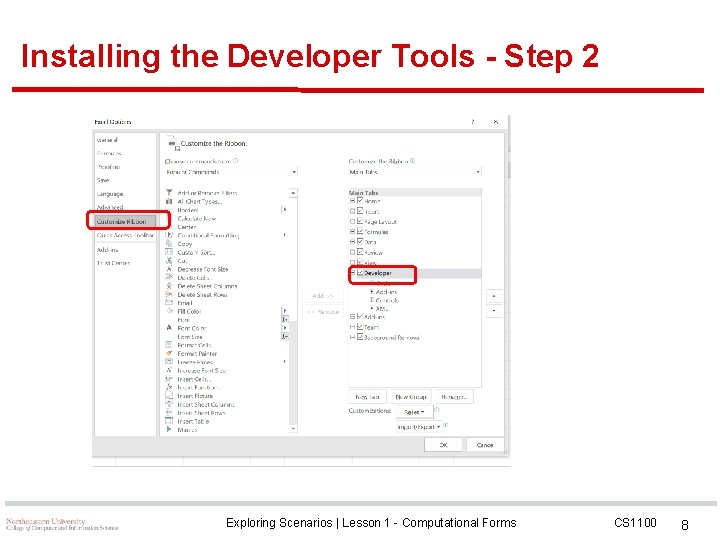
Task: Click the Cancel button
Action: click(x=485, y=444)
